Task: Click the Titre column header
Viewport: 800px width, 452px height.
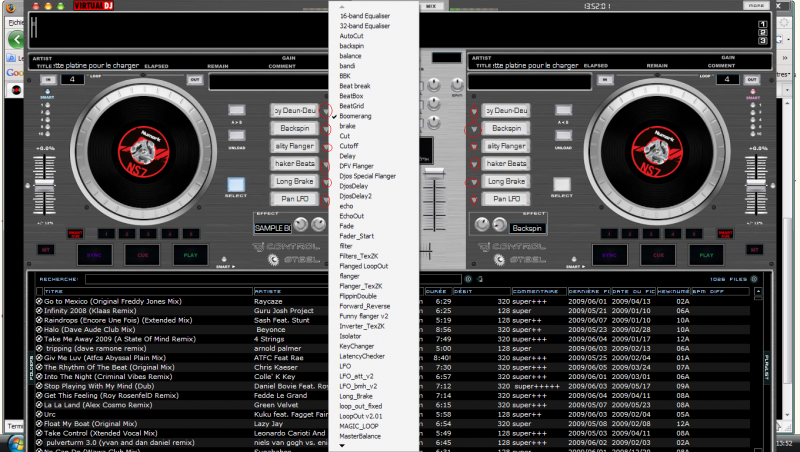Action: click(x=54, y=291)
